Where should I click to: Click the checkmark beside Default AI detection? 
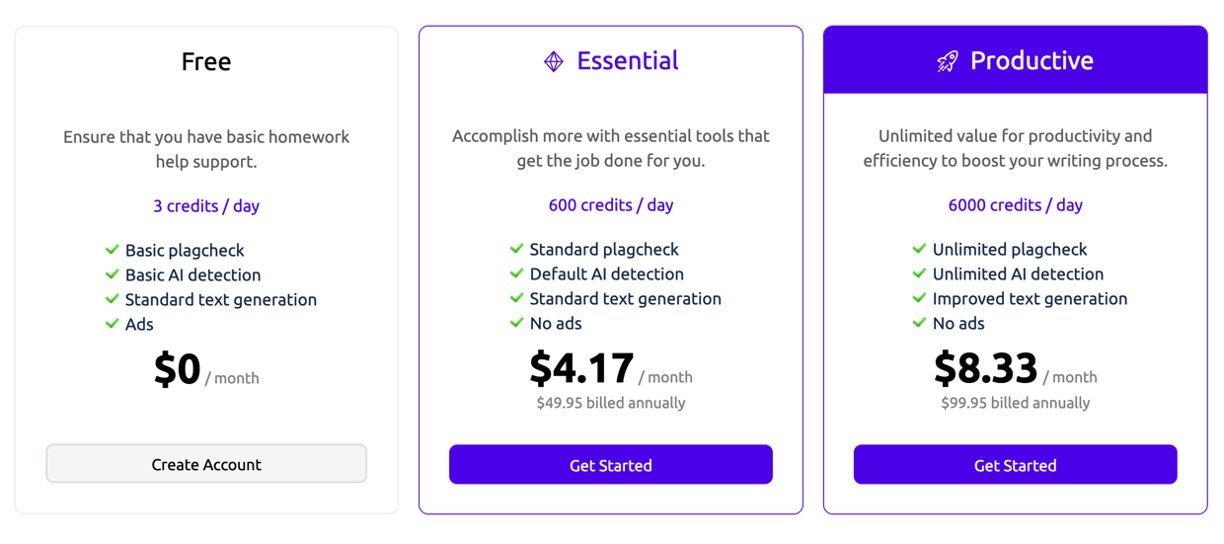[x=517, y=274]
